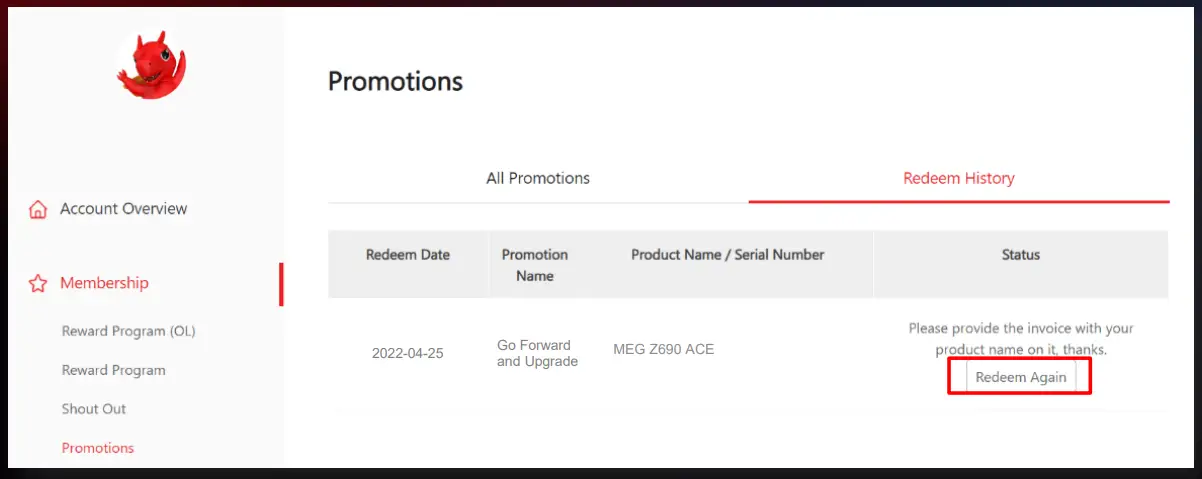Select Promotions in the Membership submenu
The width and height of the screenshot is (1202, 479).
point(98,448)
